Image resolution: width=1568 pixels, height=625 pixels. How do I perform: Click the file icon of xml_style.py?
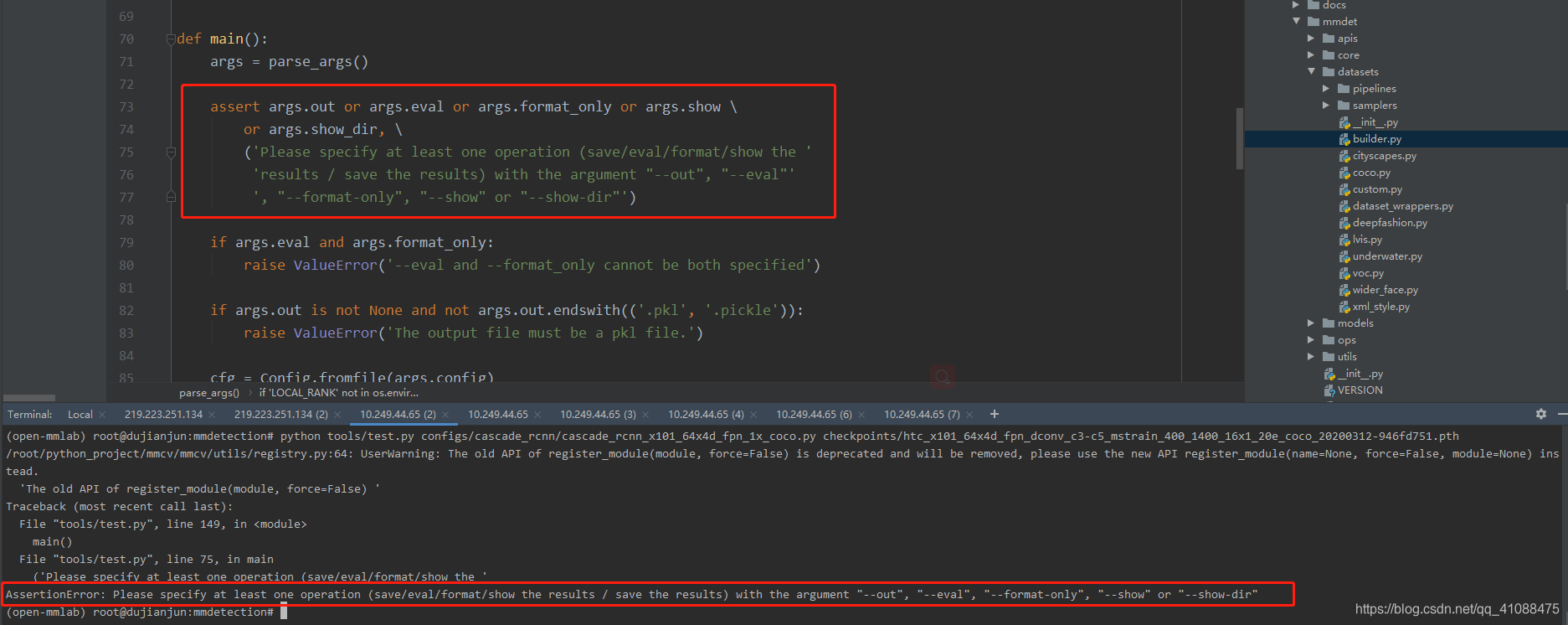[x=1344, y=307]
